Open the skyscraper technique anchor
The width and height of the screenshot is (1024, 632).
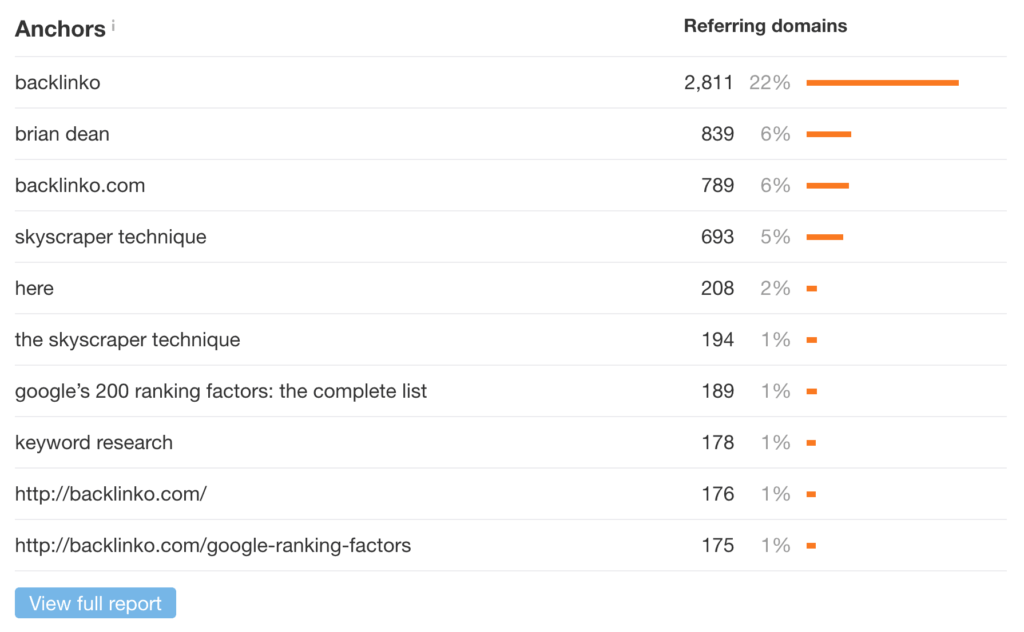click(111, 237)
